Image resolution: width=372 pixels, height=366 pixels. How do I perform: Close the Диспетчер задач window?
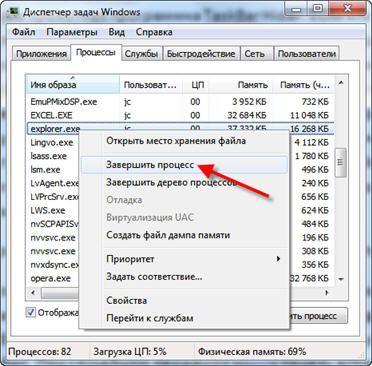347,8
